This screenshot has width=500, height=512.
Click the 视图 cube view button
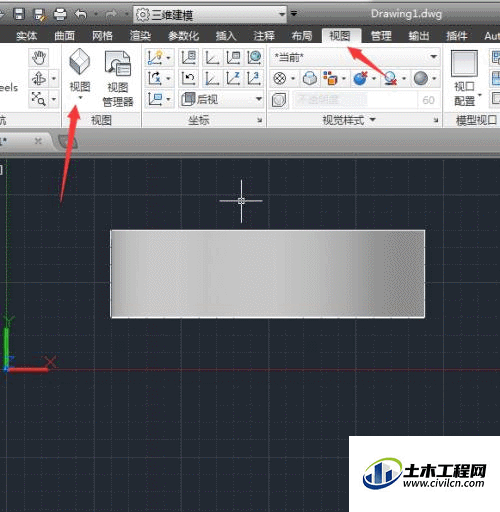tap(80, 70)
